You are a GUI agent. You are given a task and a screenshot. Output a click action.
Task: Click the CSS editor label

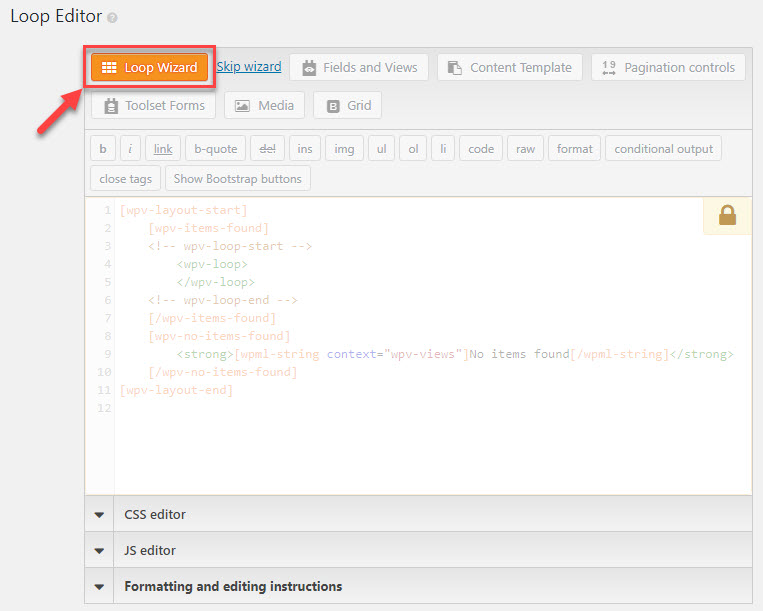tap(155, 514)
